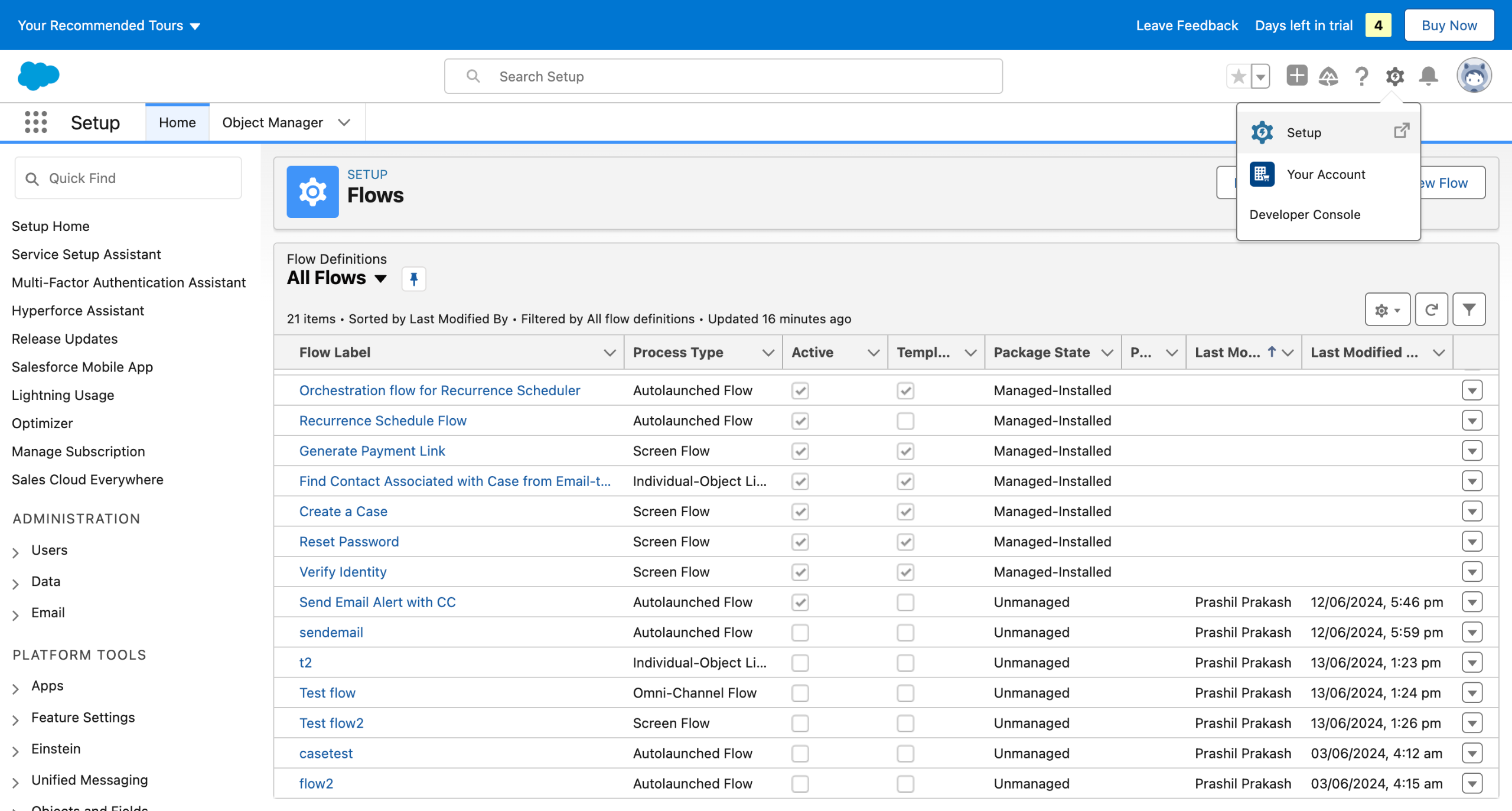Image resolution: width=1512 pixels, height=811 pixels.
Task: Click the Buy Now button
Action: [x=1449, y=25]
